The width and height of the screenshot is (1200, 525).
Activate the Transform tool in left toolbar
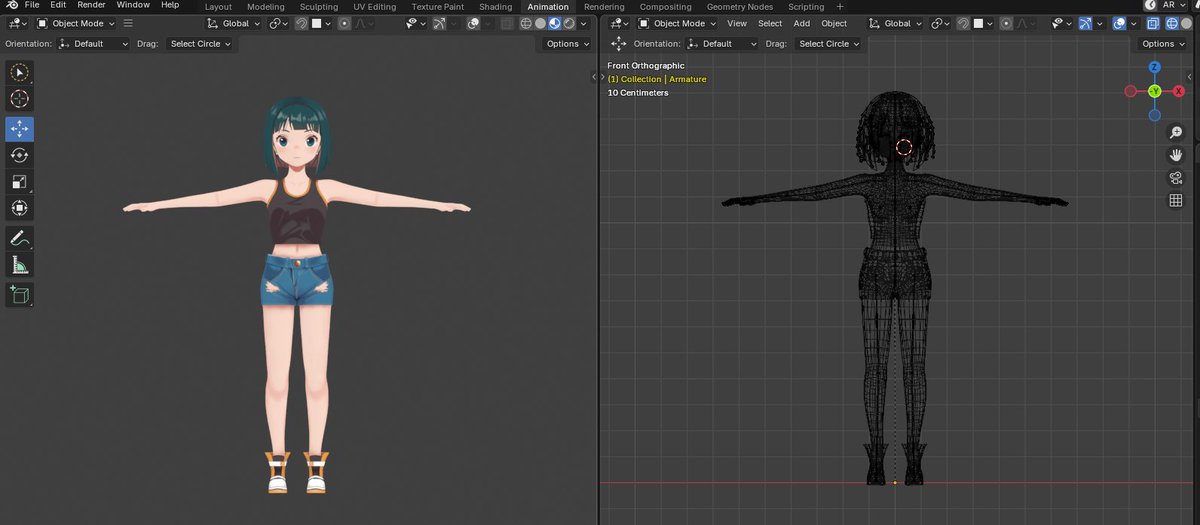(19, 208)
